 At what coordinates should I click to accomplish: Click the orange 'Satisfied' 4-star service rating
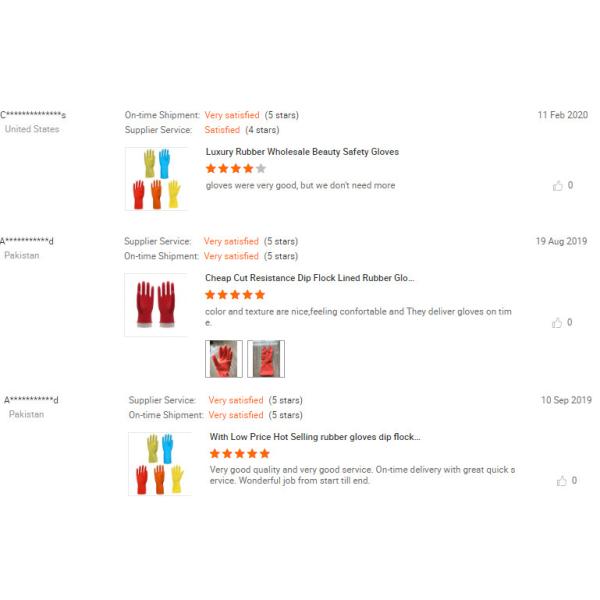[x=222, y=130]
